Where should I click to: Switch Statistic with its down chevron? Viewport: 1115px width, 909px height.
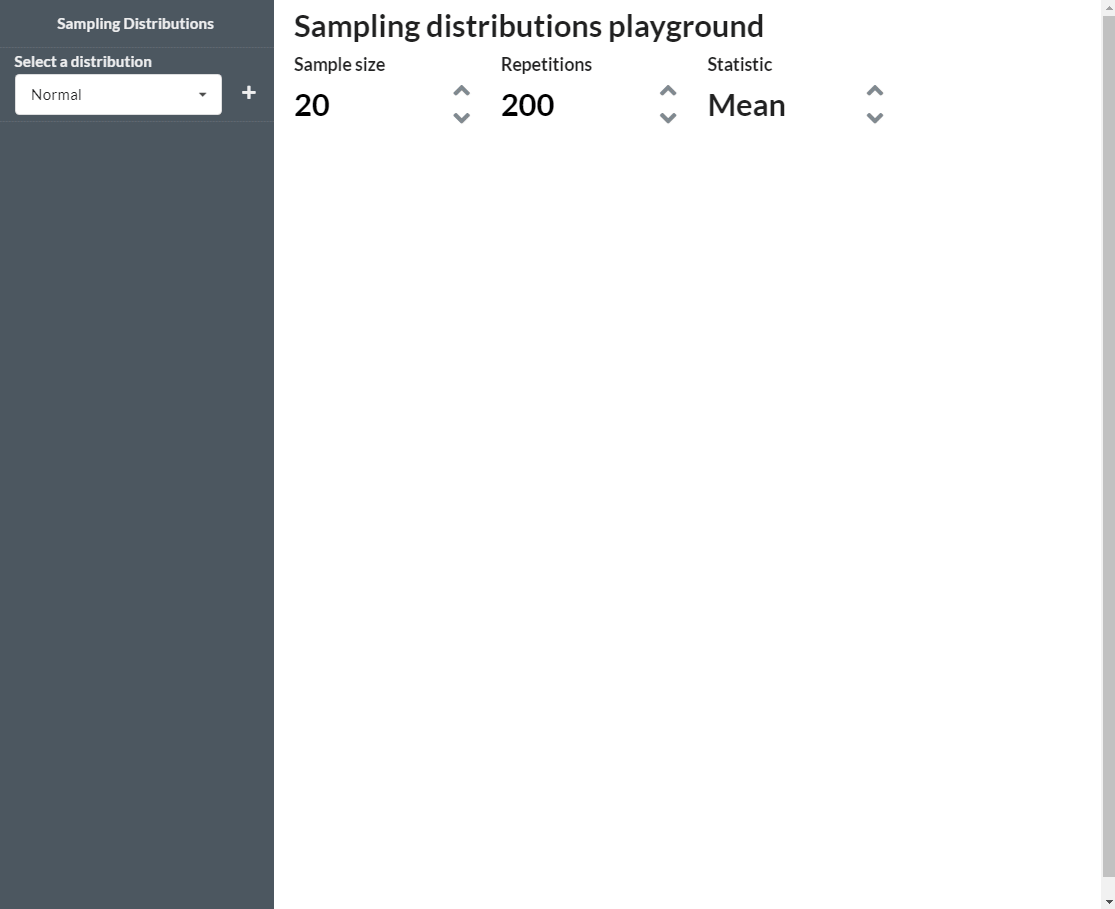[x=874, y=118]
